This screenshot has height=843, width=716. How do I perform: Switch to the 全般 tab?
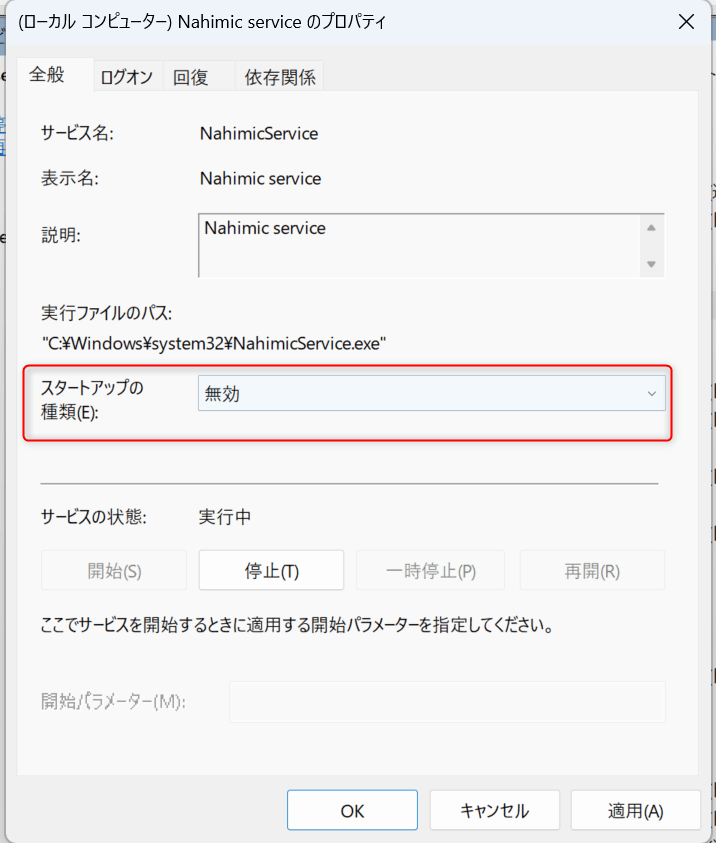[x=55, y=75]
